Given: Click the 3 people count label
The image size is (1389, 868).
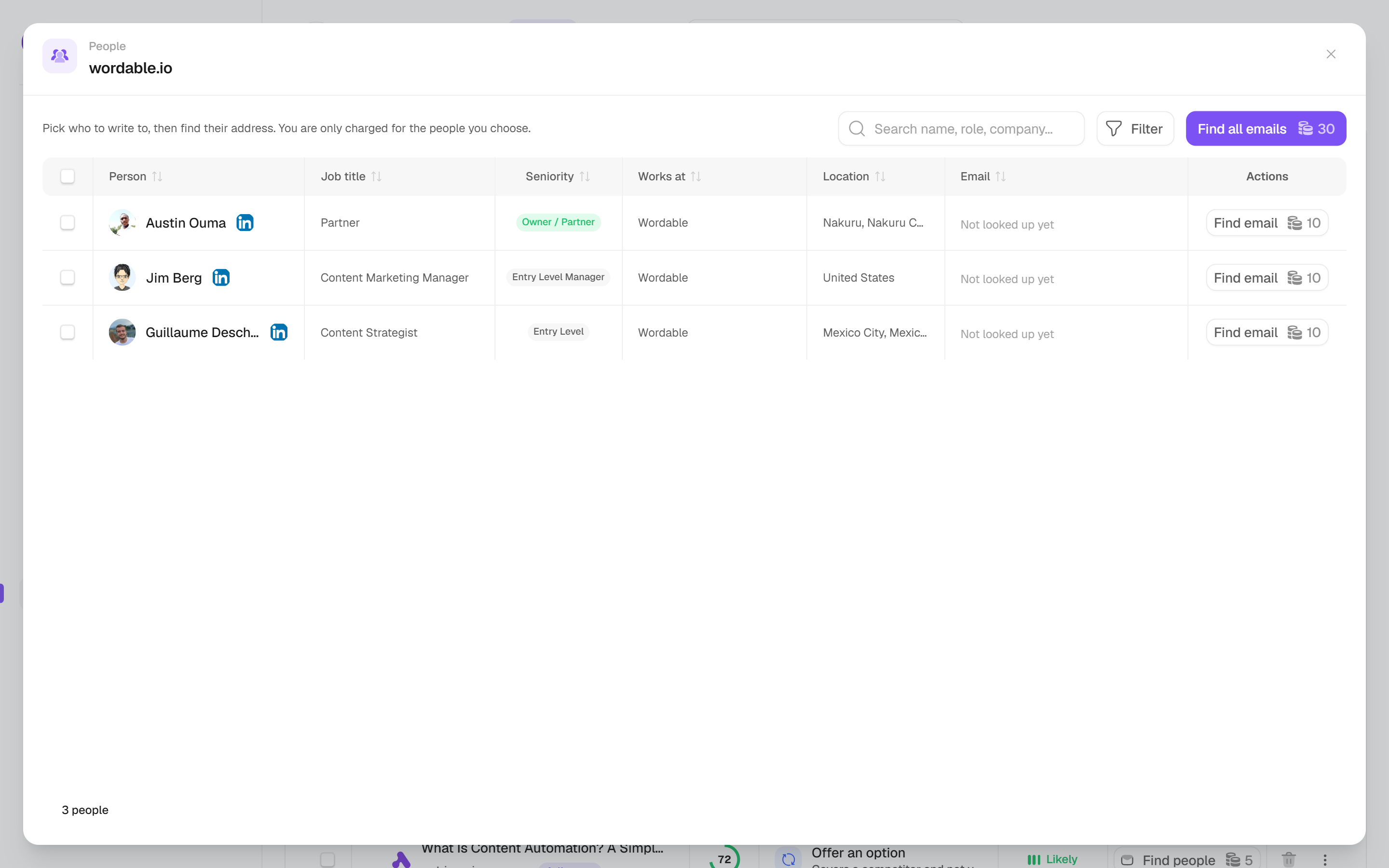Looking at the screenshot, I should pos(85,810).
